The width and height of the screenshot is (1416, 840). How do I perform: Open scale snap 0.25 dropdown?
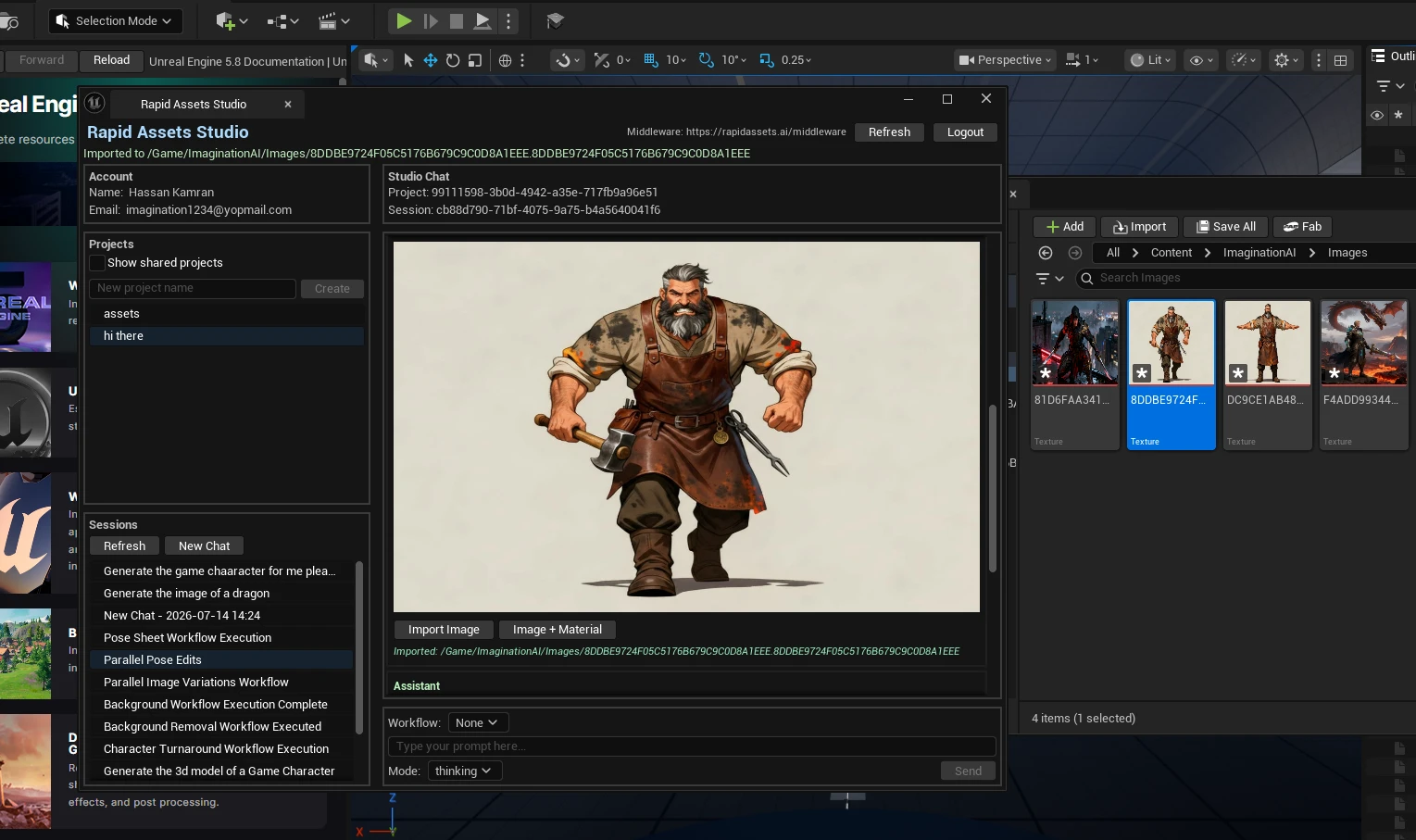[x=796, y=60]
